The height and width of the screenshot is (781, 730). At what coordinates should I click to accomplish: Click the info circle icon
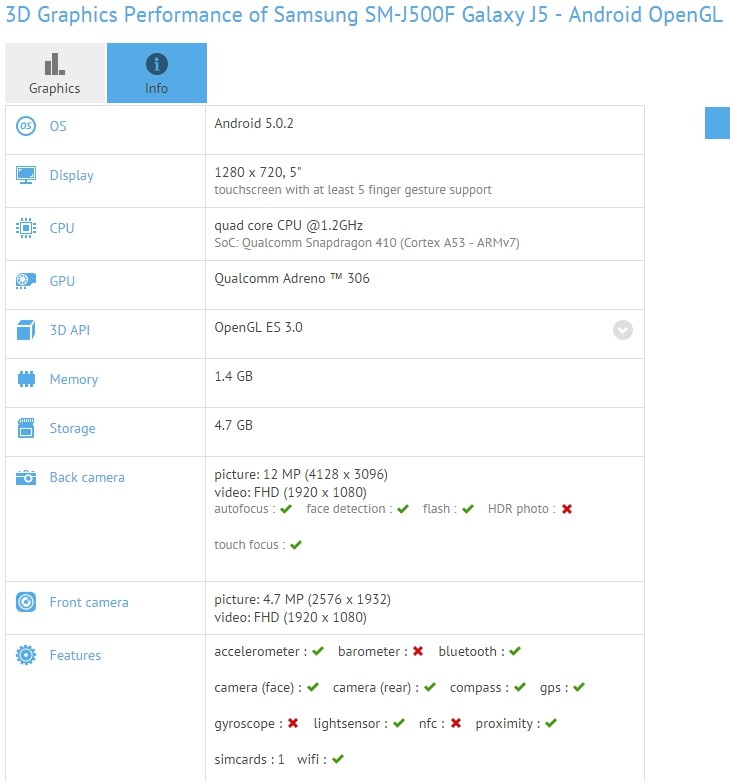pos(156,64)
